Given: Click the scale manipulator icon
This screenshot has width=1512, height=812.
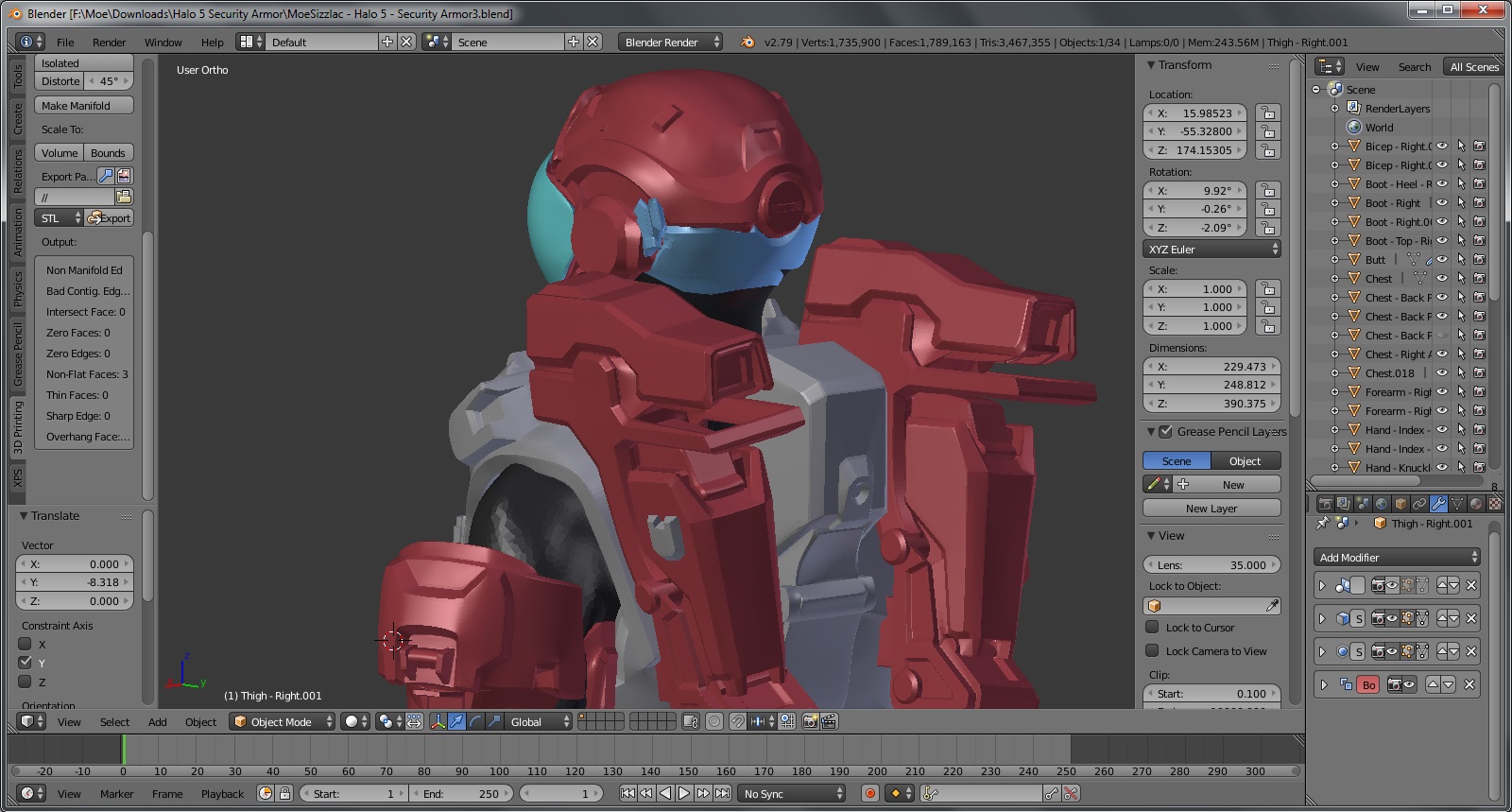Looking at the screenshot, I should click(x=494, y=721).
